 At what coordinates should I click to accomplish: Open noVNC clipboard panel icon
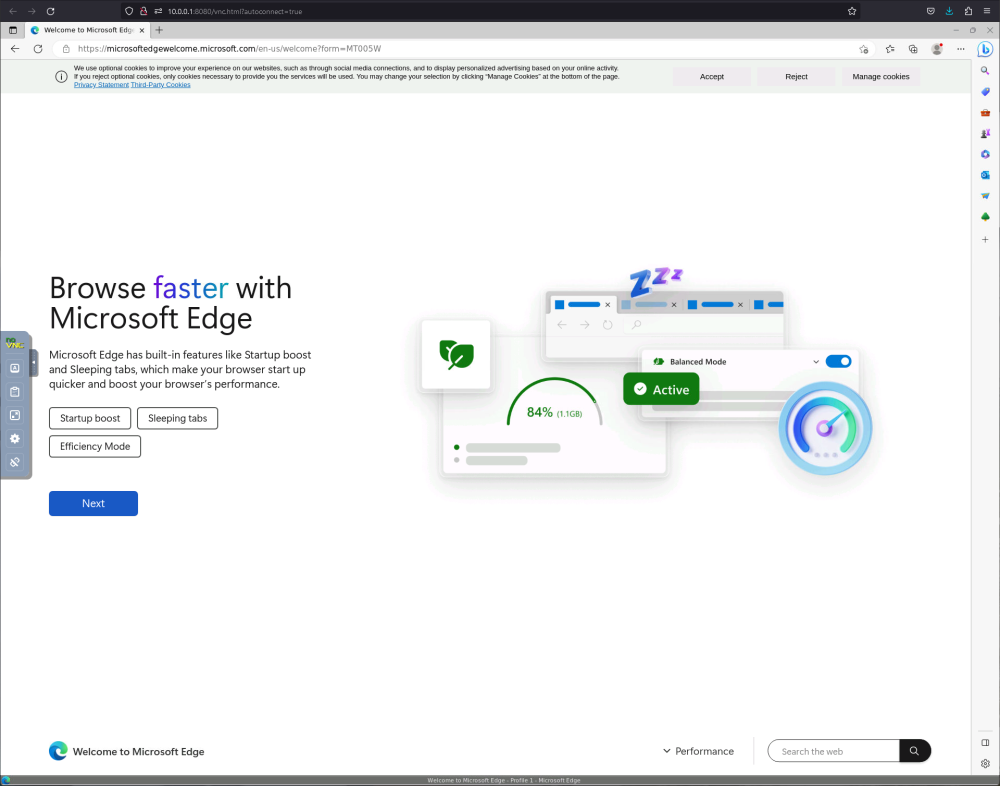tap(15, 392)
